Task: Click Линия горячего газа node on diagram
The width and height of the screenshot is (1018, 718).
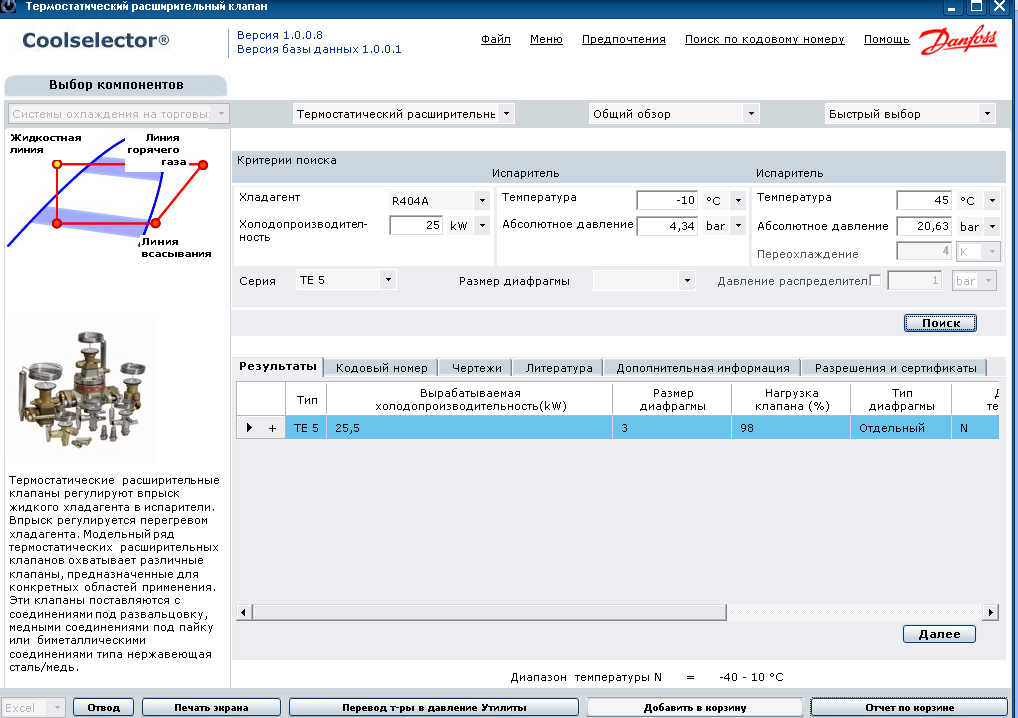Action: click(203, 165)
